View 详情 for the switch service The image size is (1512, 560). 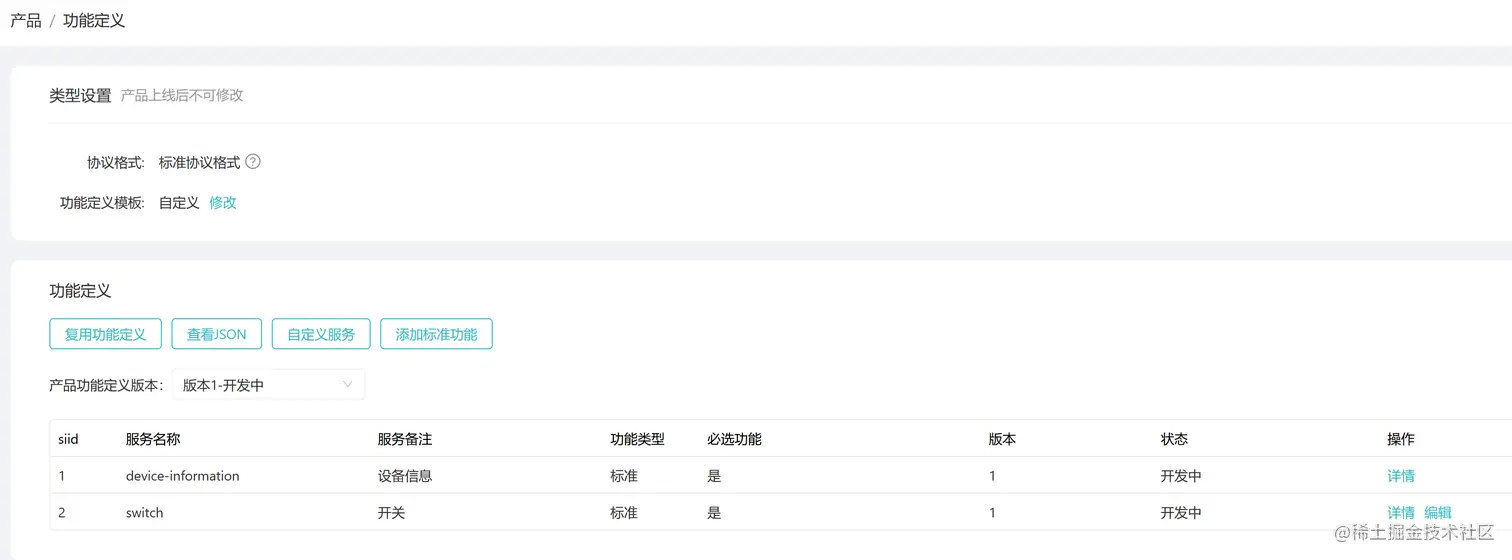(1400, 513)
